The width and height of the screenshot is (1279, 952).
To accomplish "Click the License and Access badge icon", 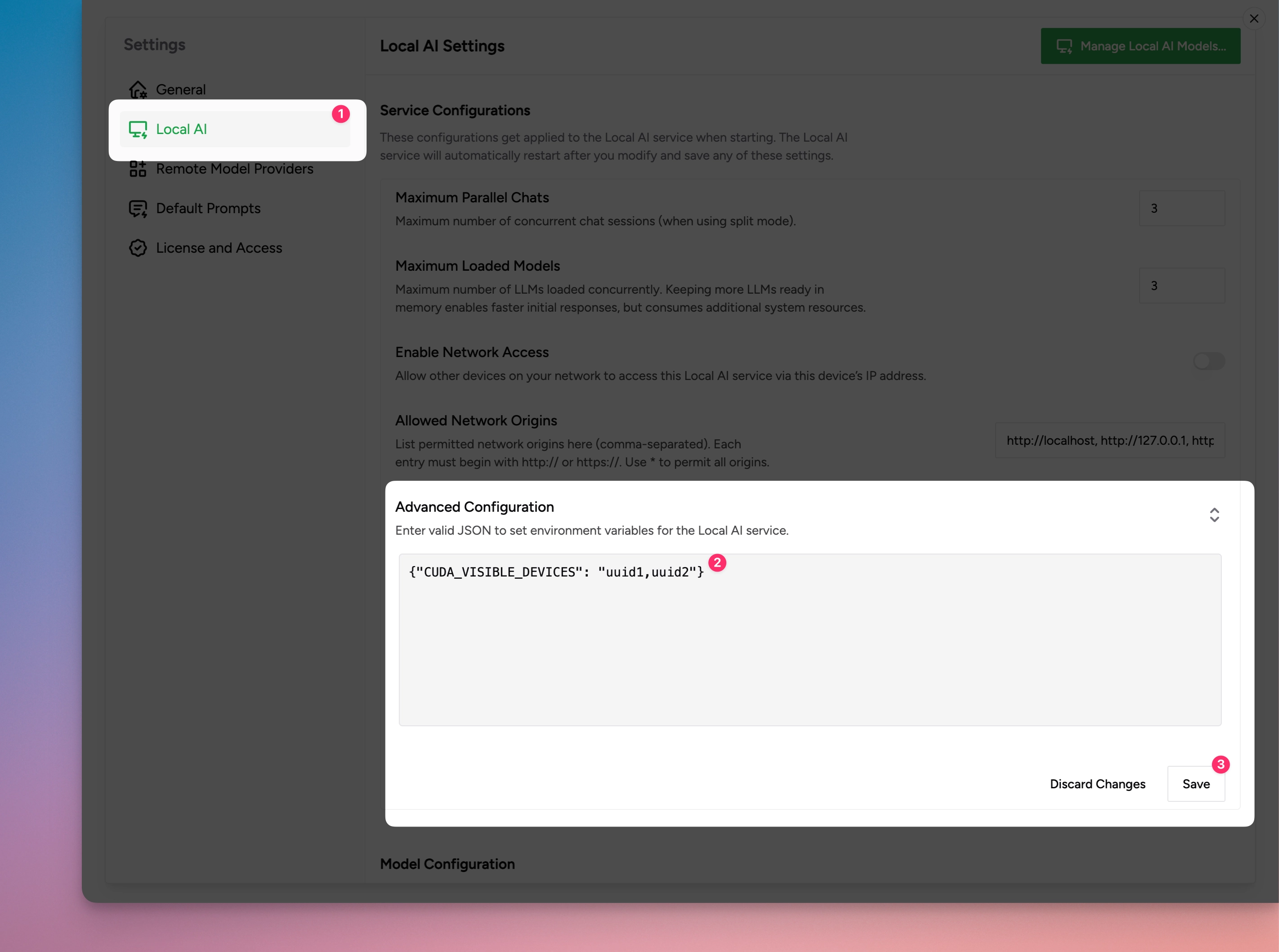I will point(138,248).
